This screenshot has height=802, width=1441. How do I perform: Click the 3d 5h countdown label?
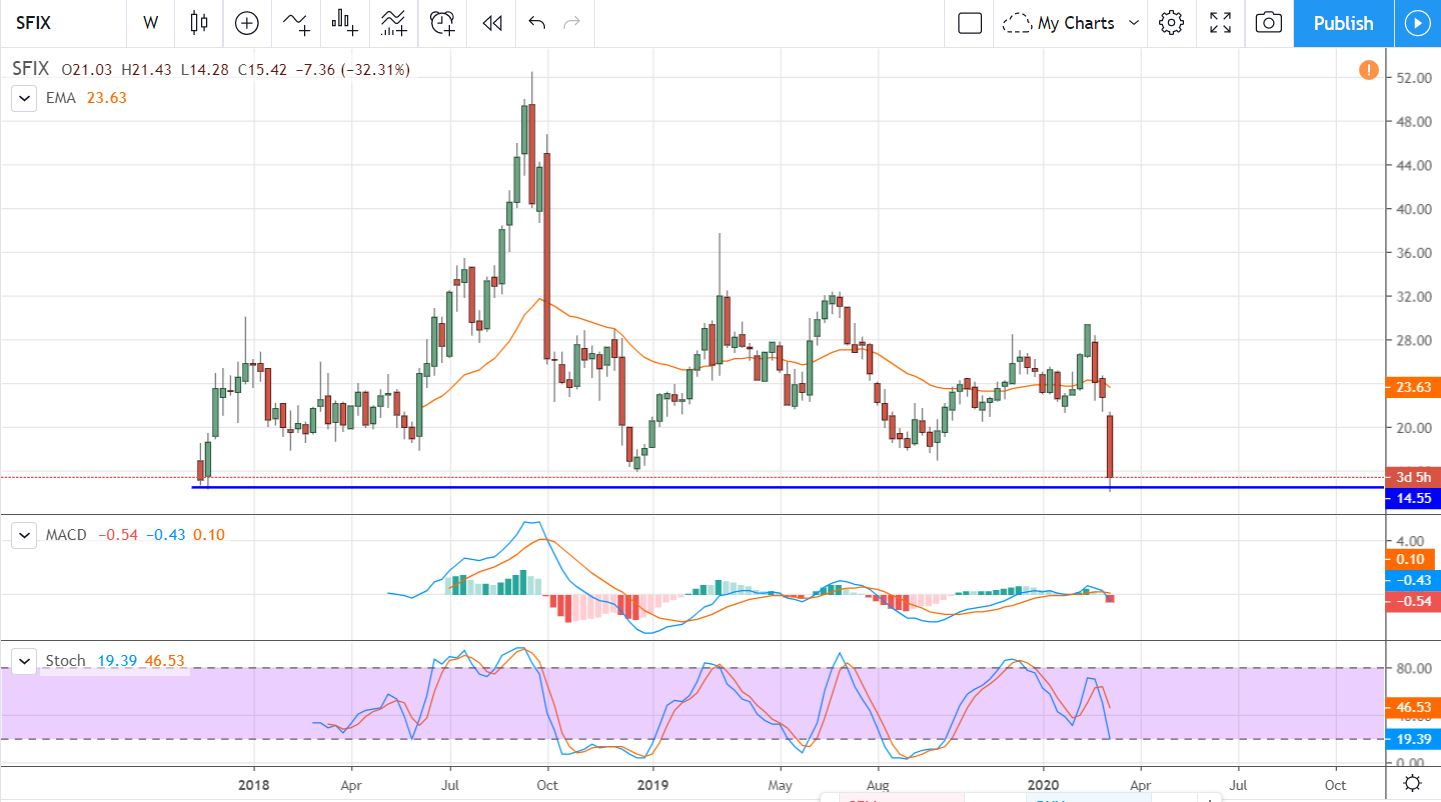1412,477
